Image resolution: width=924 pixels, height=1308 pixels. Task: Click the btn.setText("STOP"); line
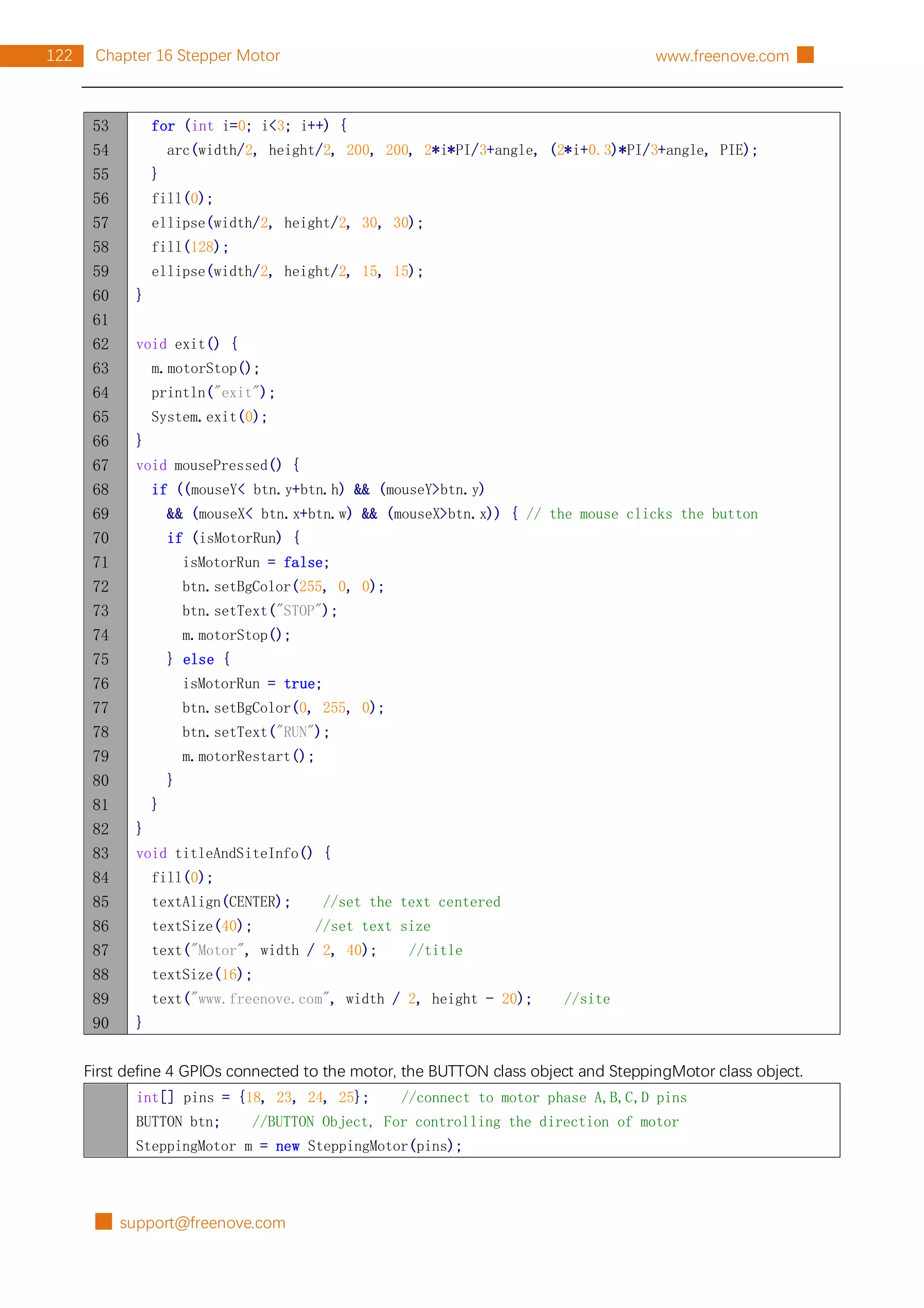[260, 611]
